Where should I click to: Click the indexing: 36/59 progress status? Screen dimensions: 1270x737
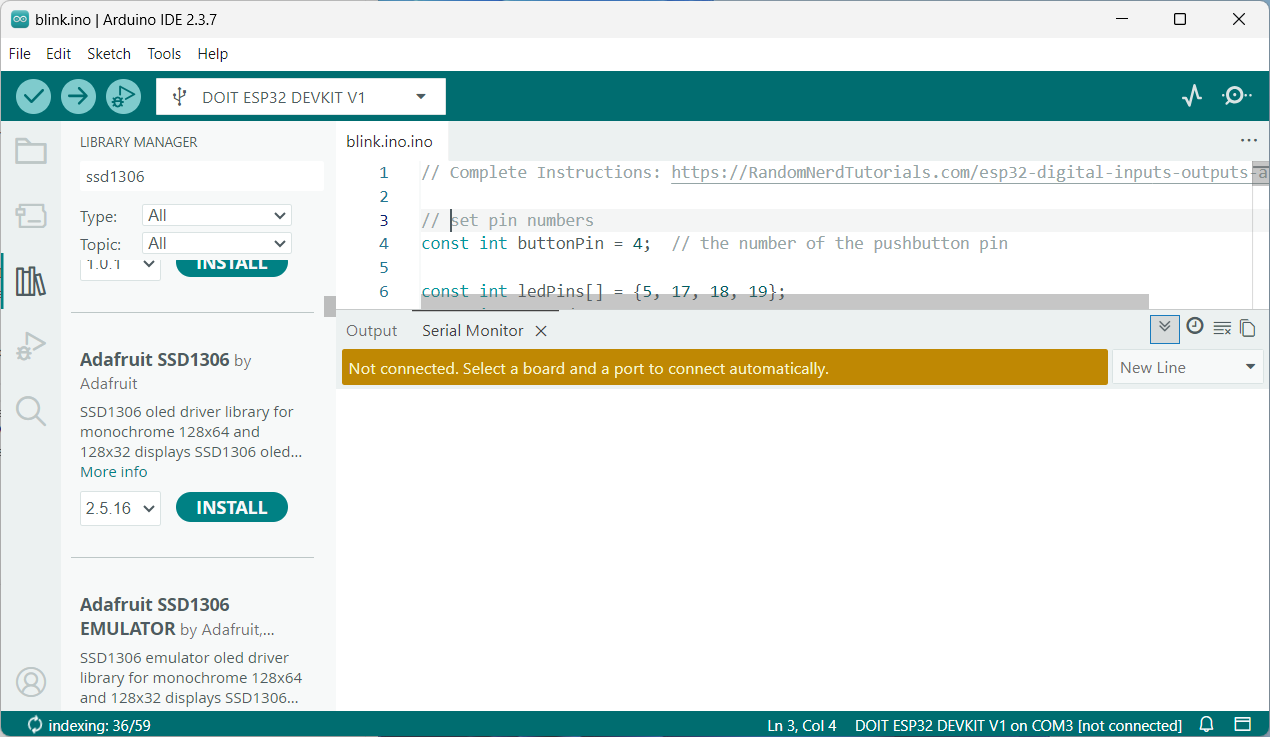[88, 725]
